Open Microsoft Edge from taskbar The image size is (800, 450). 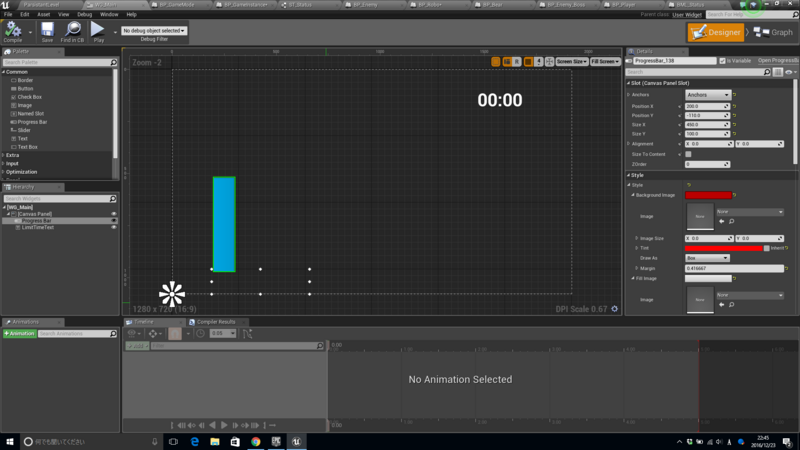point(194,441)
